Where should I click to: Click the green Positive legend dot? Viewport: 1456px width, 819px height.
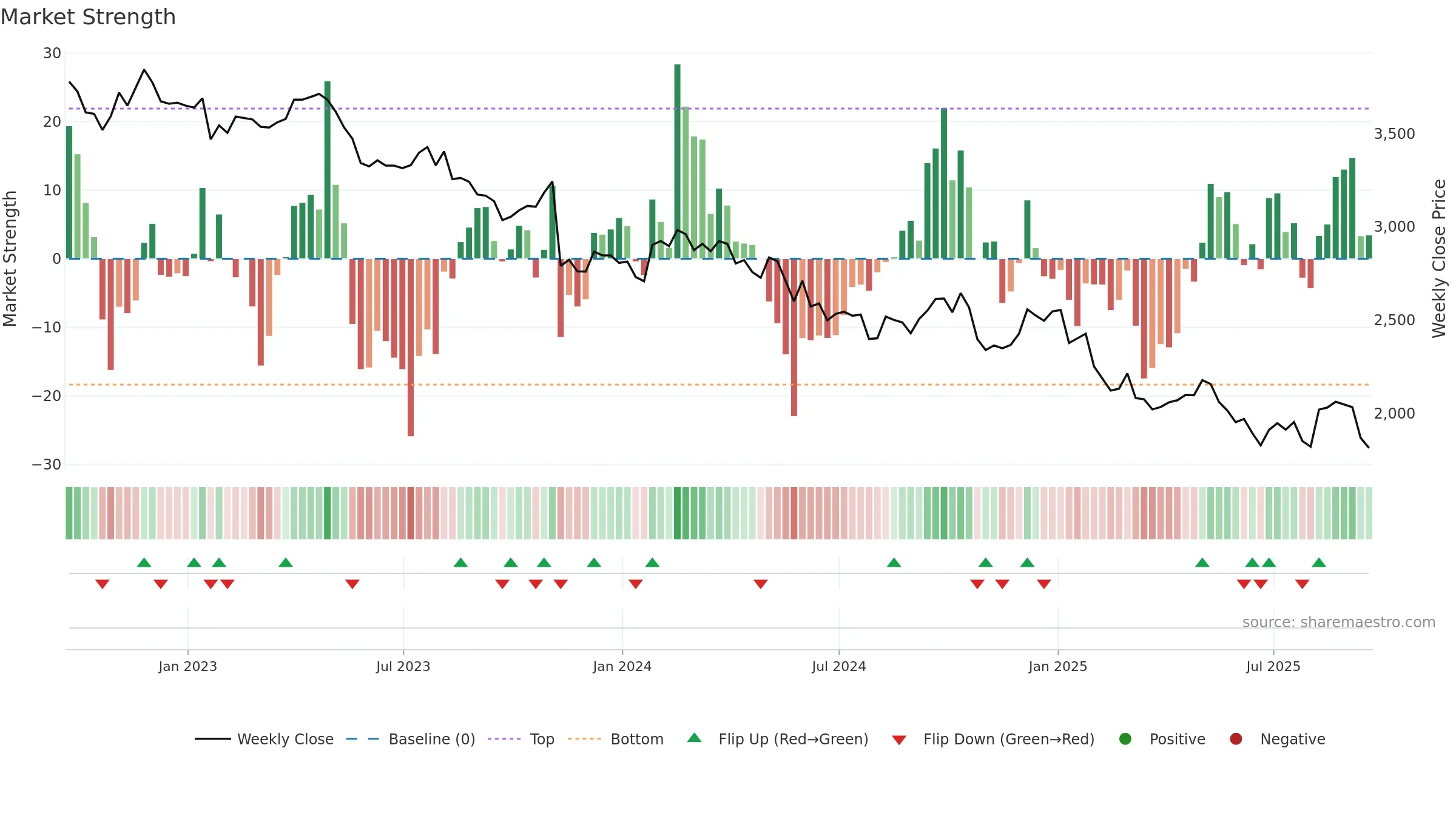[x=1125, y=739]
